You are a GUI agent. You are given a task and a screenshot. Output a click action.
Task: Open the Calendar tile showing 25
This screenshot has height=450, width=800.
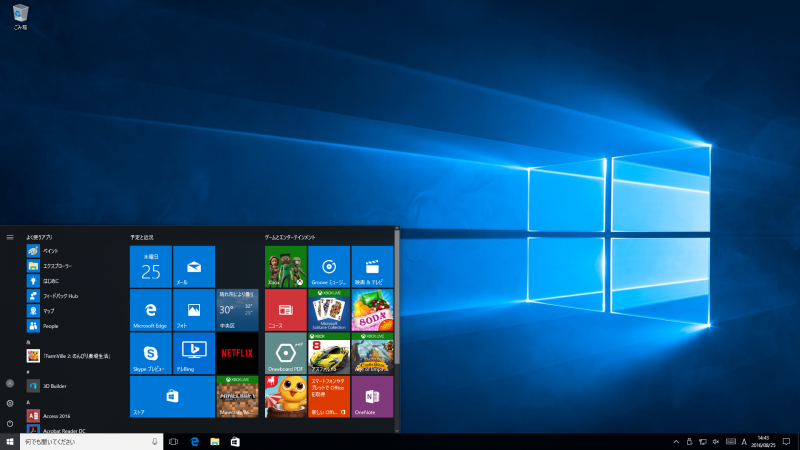[x=151, y=266]
